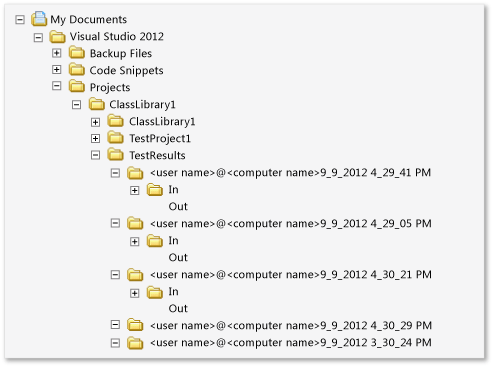Select the TestResults label
The width and height of the screenshot is (493, 367).
click(x=157, y=155)
